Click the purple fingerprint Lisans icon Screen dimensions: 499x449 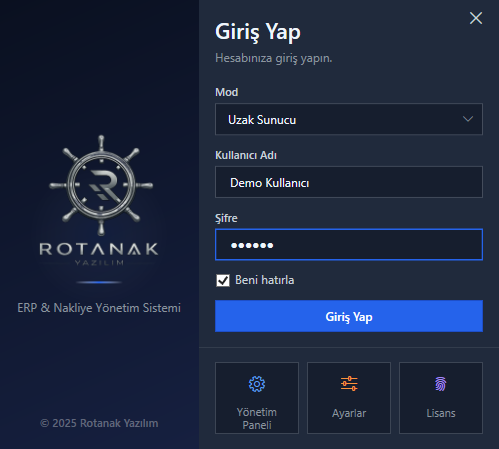(441, 384)
